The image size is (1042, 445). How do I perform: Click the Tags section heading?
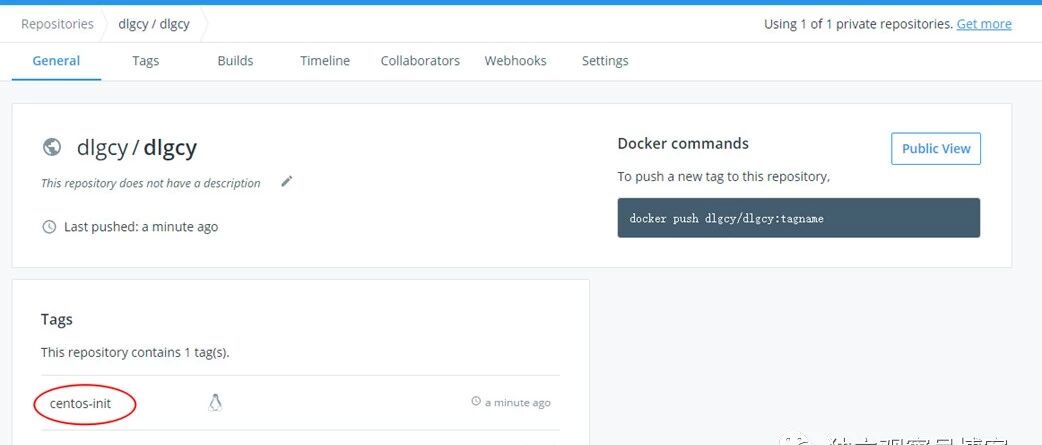point(56,319)
